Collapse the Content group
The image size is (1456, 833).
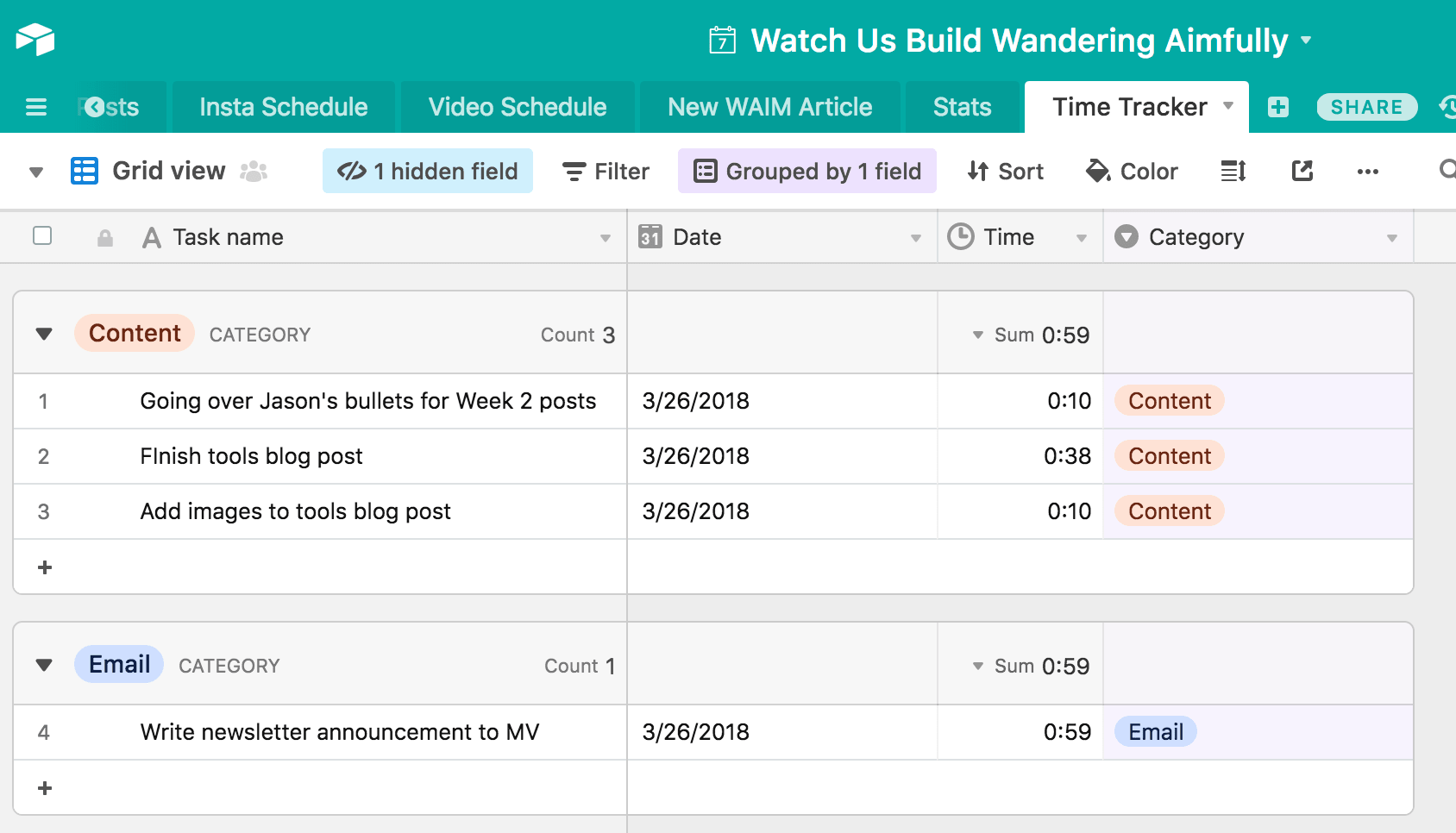pyautogui.click(x=44, y=334)
